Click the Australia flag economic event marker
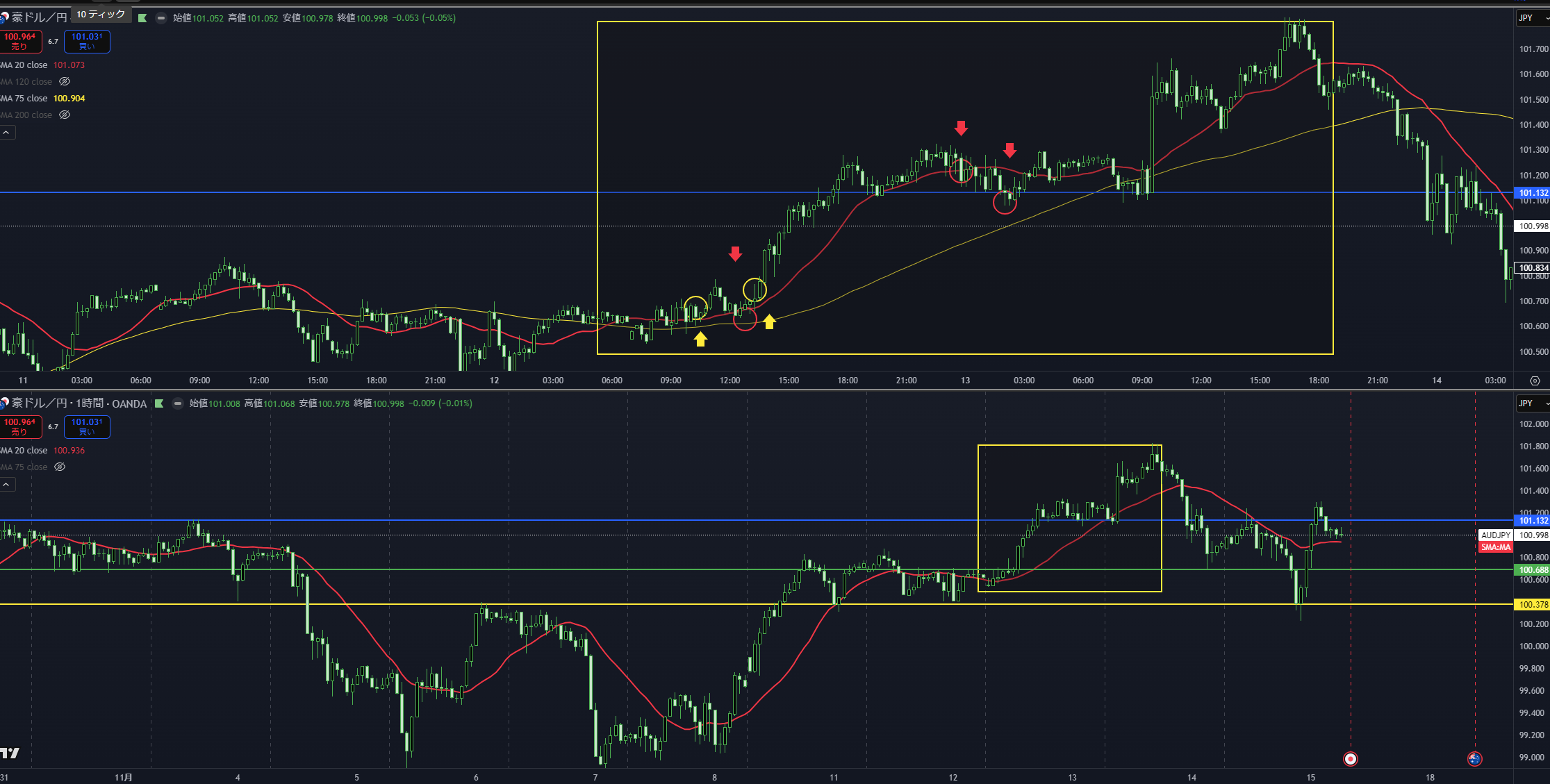 pos(1474,758)
